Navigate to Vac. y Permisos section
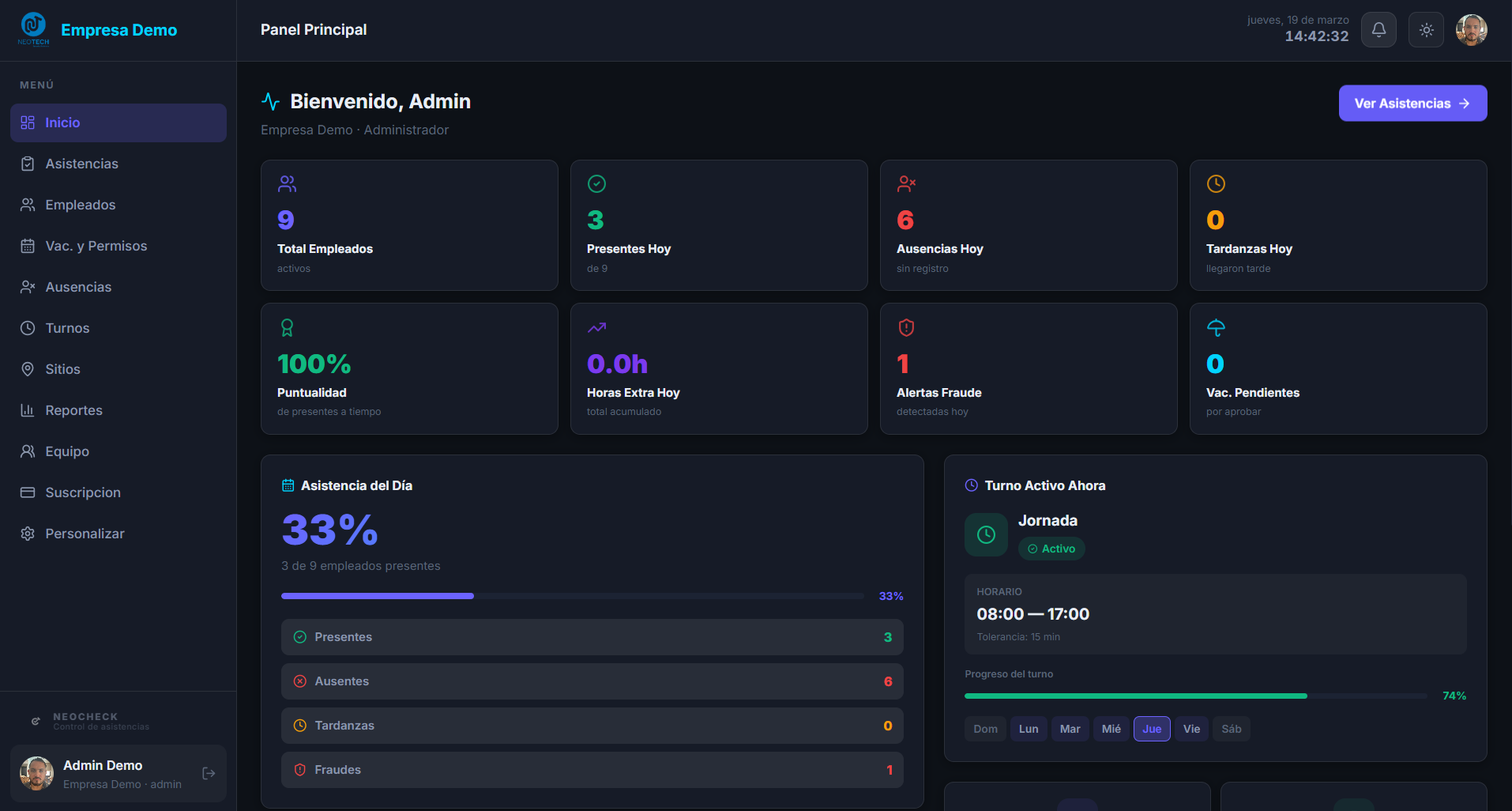Viewport: 1512px width, 811px height. pos(96,246)
